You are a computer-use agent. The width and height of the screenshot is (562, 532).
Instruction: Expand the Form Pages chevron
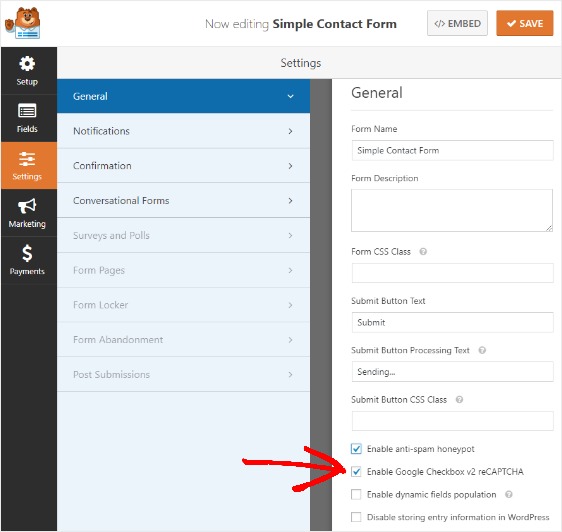coord(290,270)
